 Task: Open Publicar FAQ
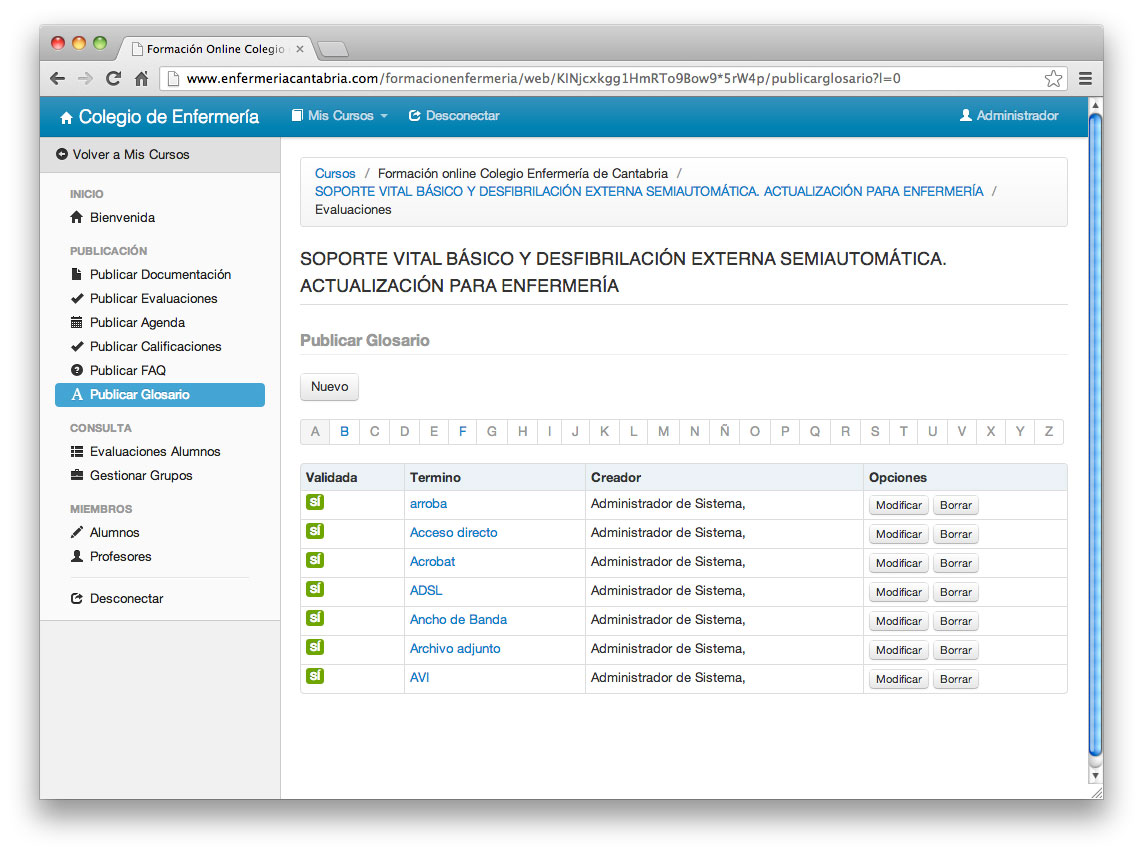(118, 371)
